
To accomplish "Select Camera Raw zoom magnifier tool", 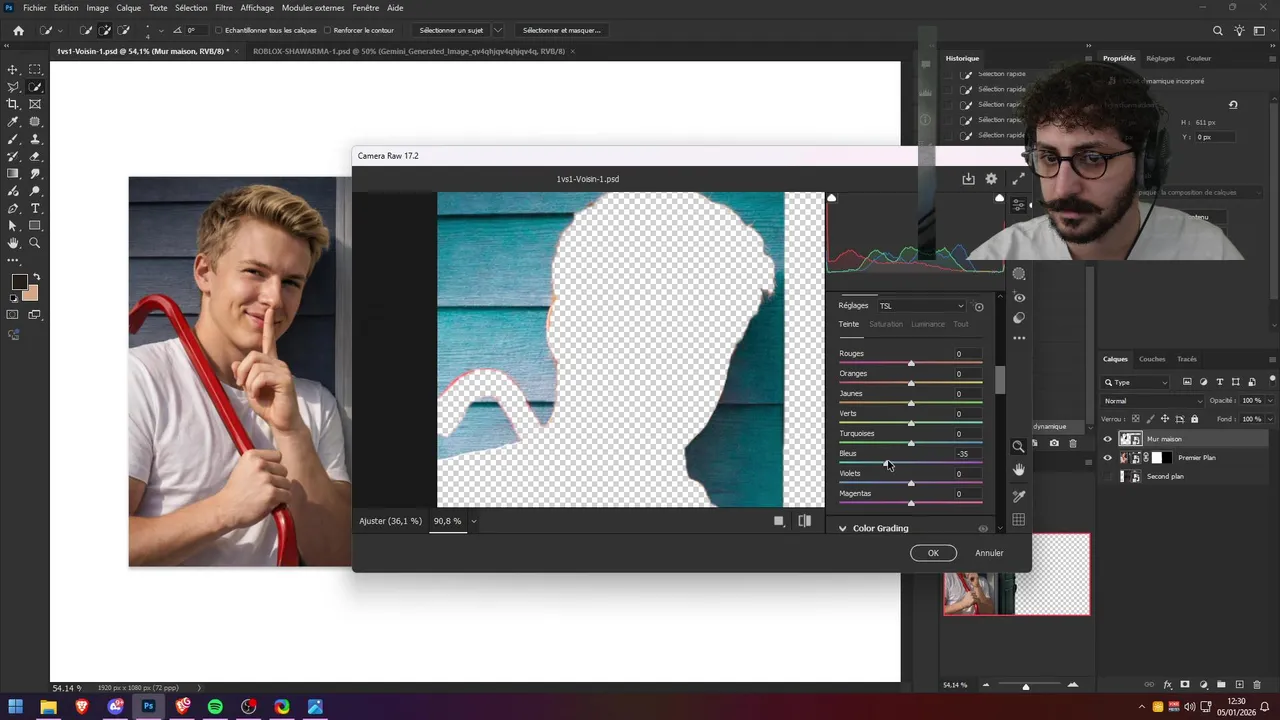I will pyautogui.click(x=1019, y=447).
